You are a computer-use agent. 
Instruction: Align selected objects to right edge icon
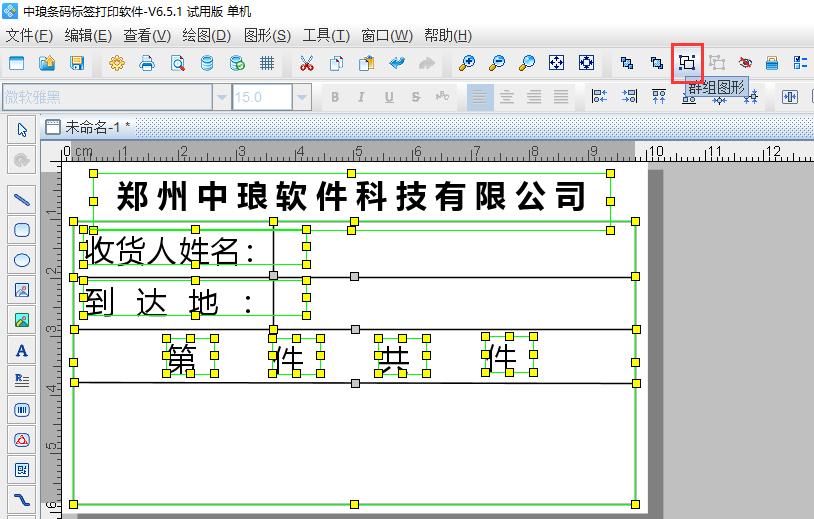[x=629, y=97]
